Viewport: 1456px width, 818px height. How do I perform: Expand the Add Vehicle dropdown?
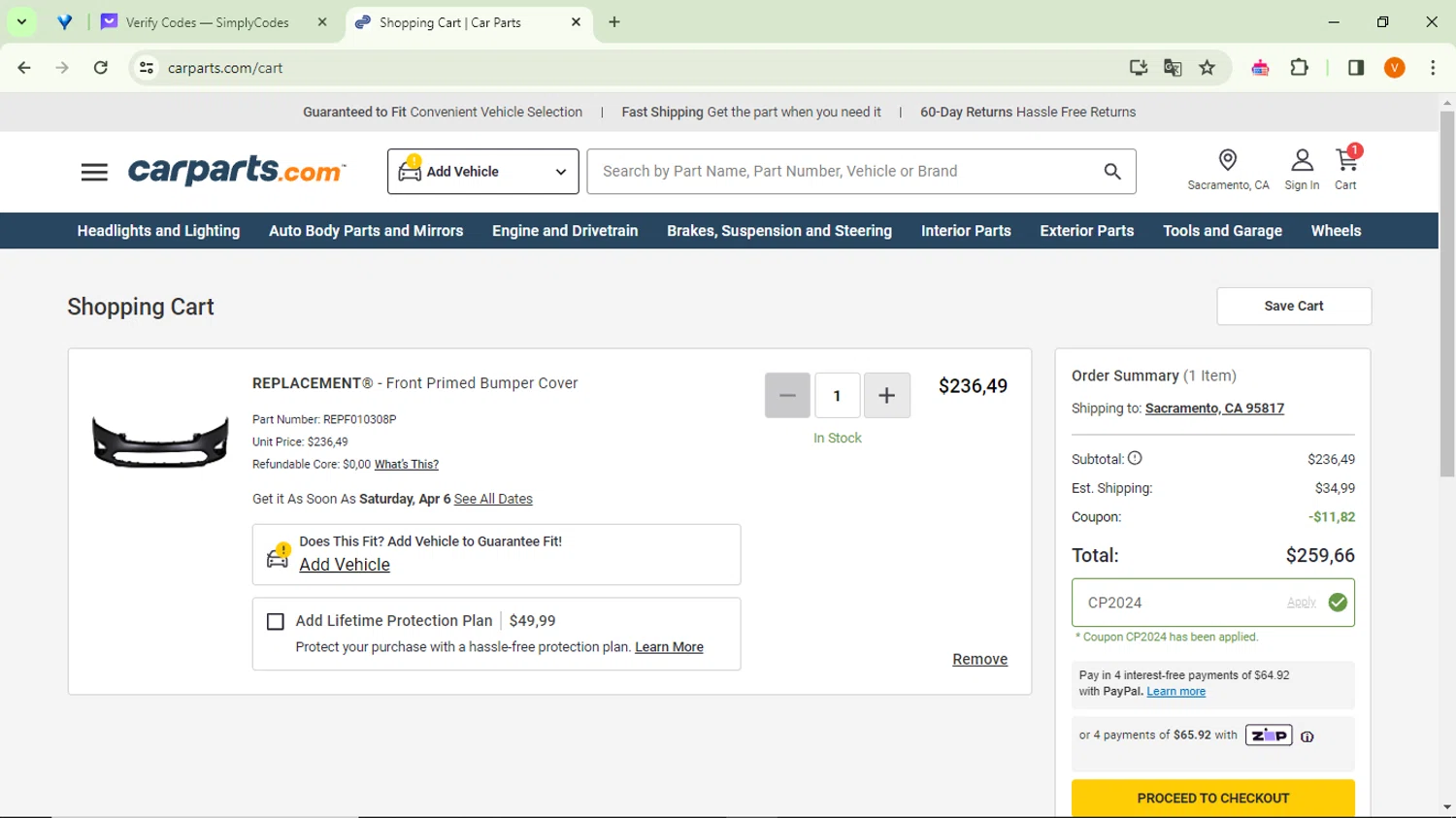pyautogui.click(x=483, y=172)
